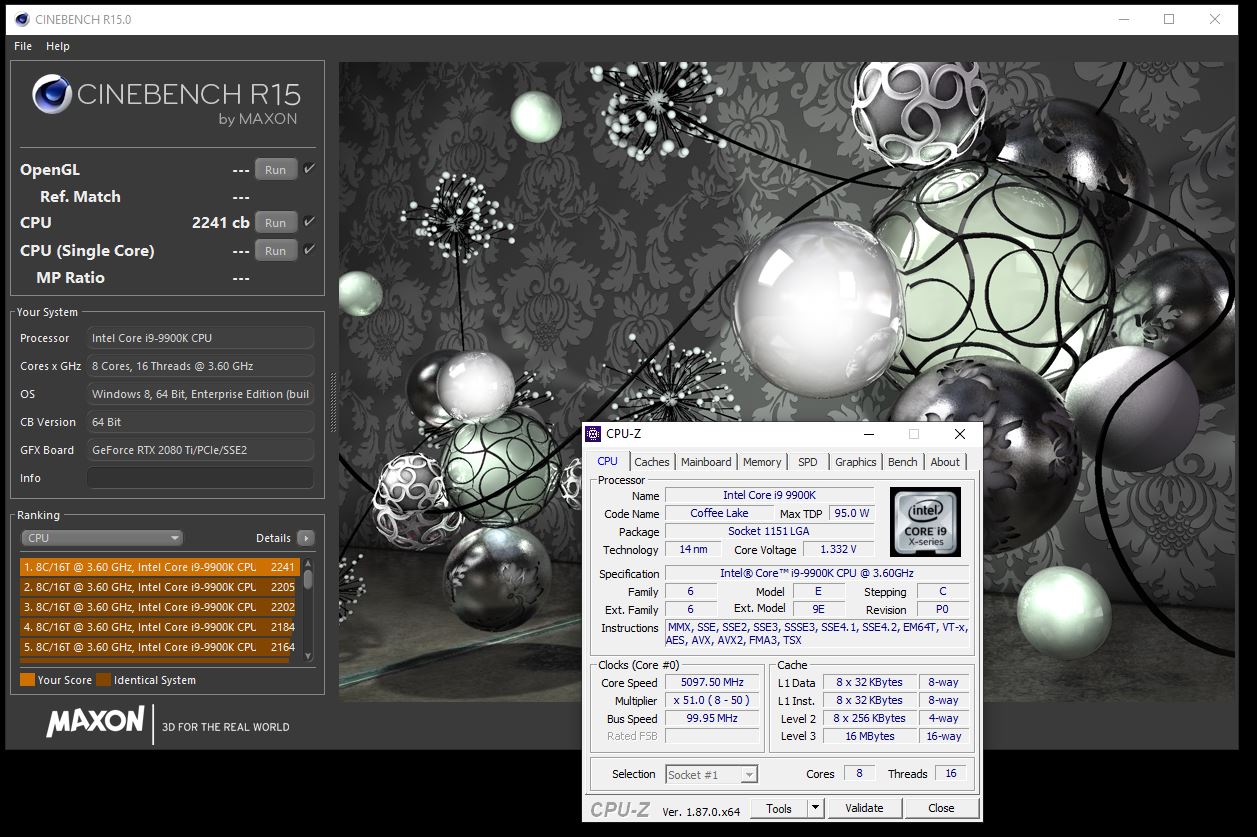Select the CPU tab in CPU-Z
The image size is (1257, 837).
coord(607,461)
